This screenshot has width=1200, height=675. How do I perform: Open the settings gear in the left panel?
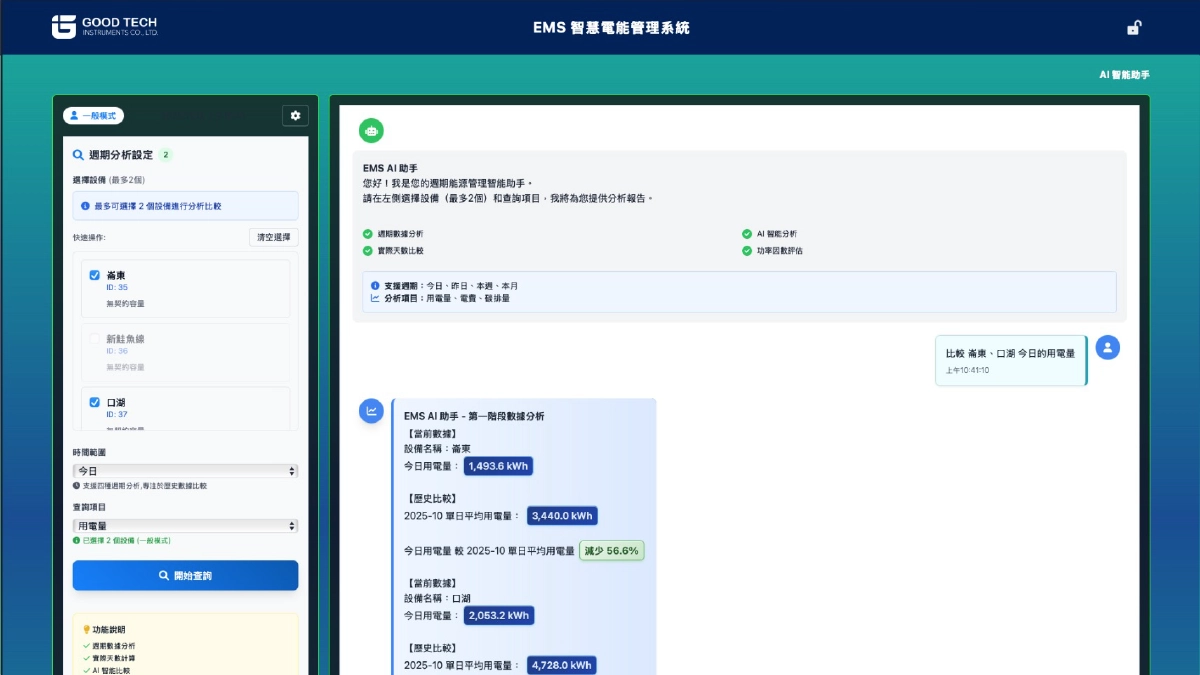coord(294,116)
